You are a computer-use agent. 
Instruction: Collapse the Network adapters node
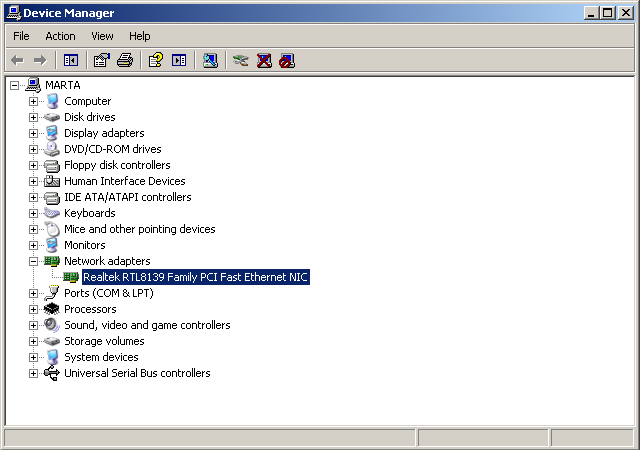(x=33, y=261)
